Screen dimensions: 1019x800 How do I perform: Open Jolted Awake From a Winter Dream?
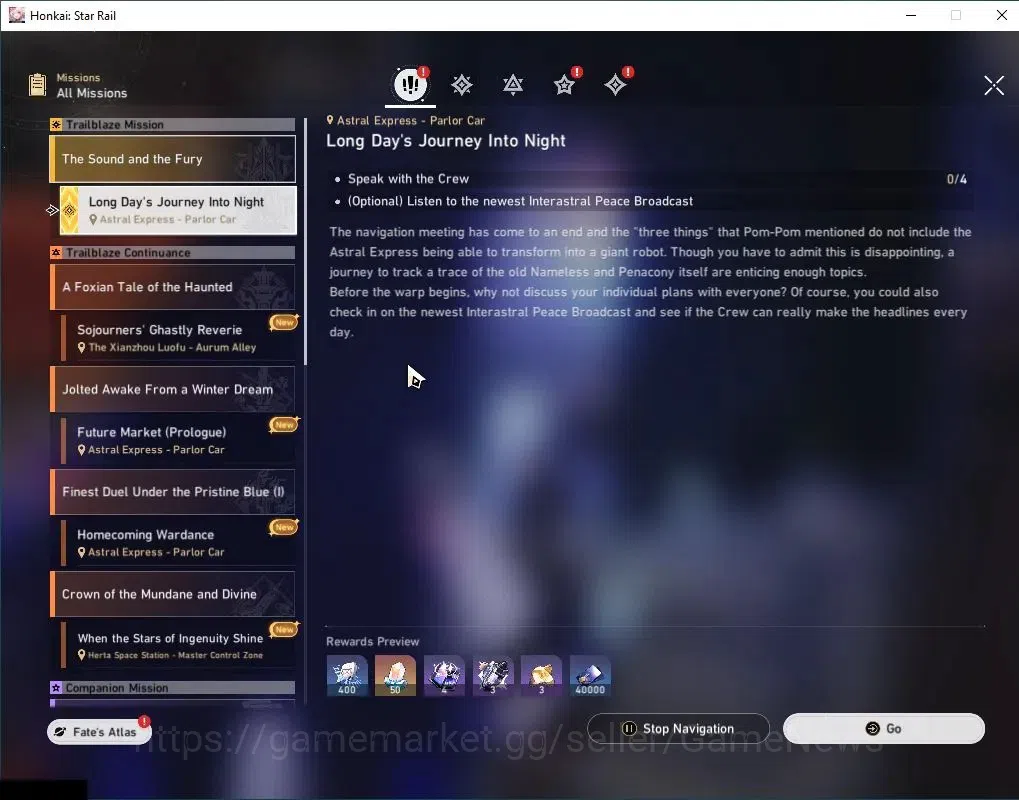click(x=173, y=389)
